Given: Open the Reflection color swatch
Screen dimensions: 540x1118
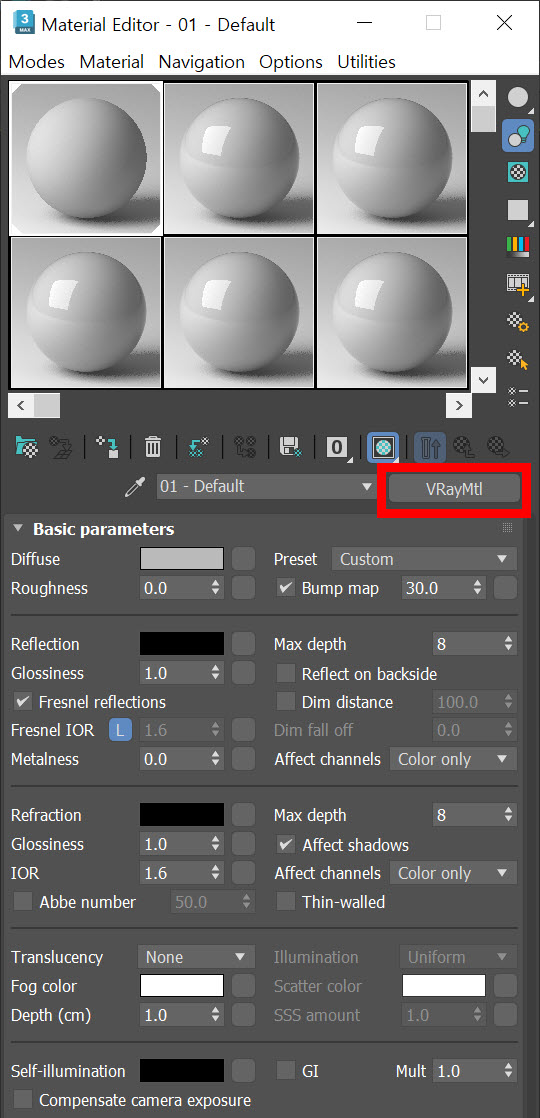Looking at the screenshot, I should coord(182,644).
